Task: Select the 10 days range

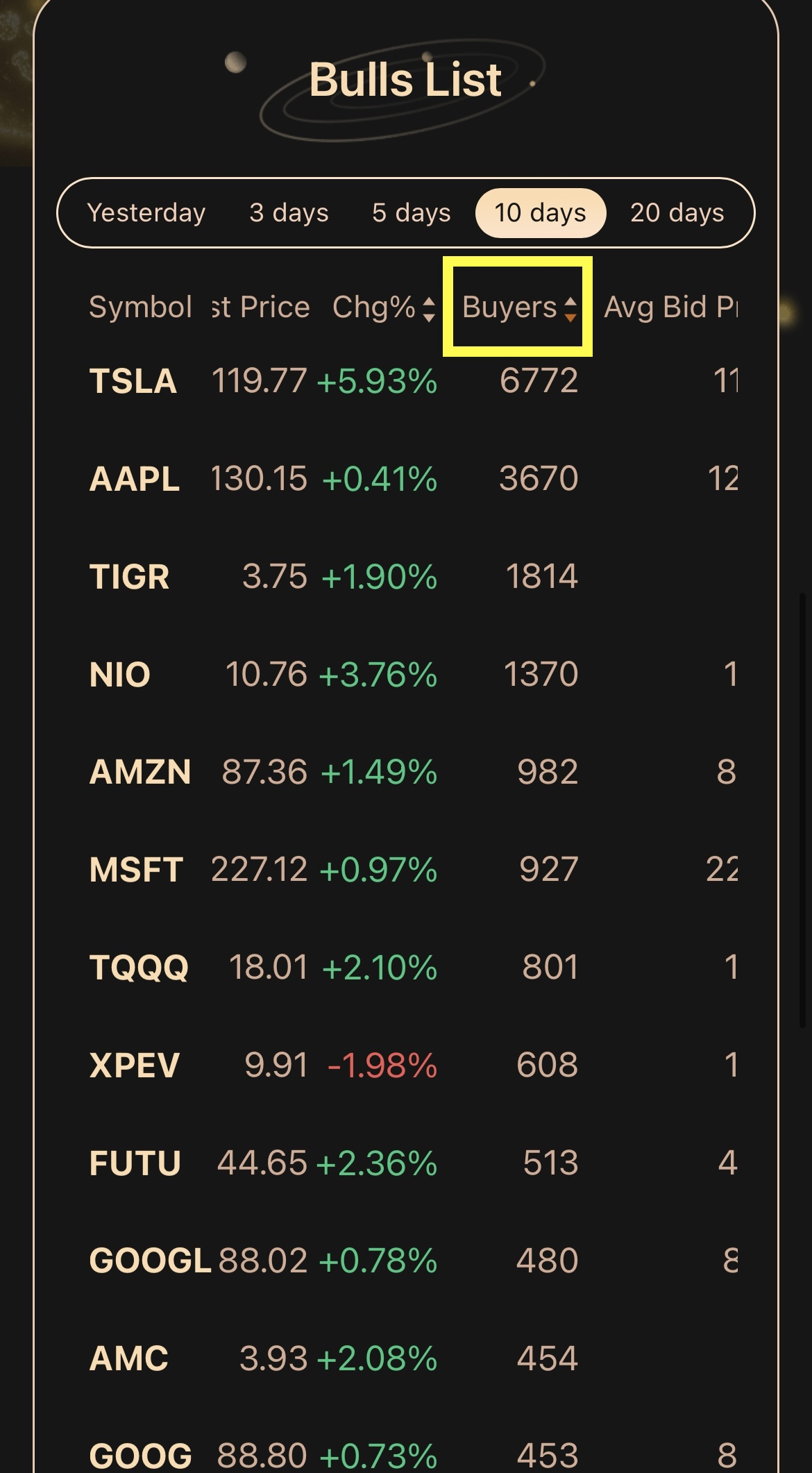Action: click(x=540, y=212)
